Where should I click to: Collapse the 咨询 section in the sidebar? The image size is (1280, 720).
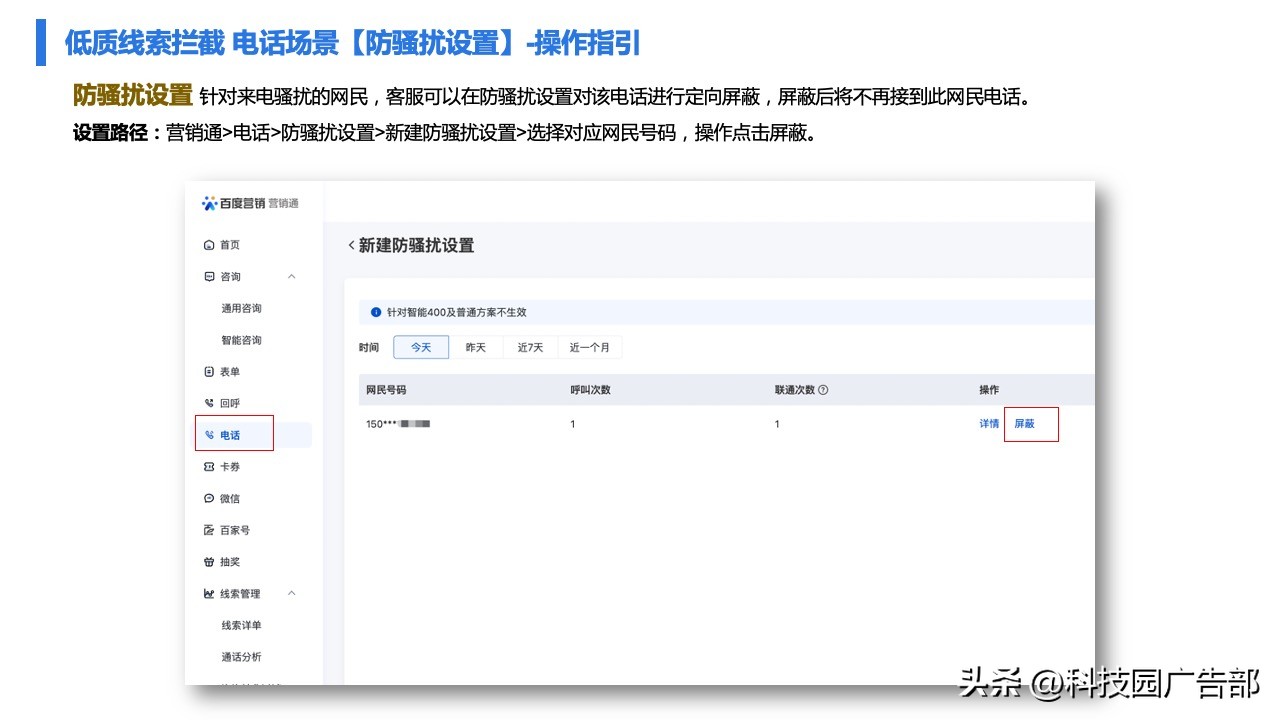click(x=293, y=276)
